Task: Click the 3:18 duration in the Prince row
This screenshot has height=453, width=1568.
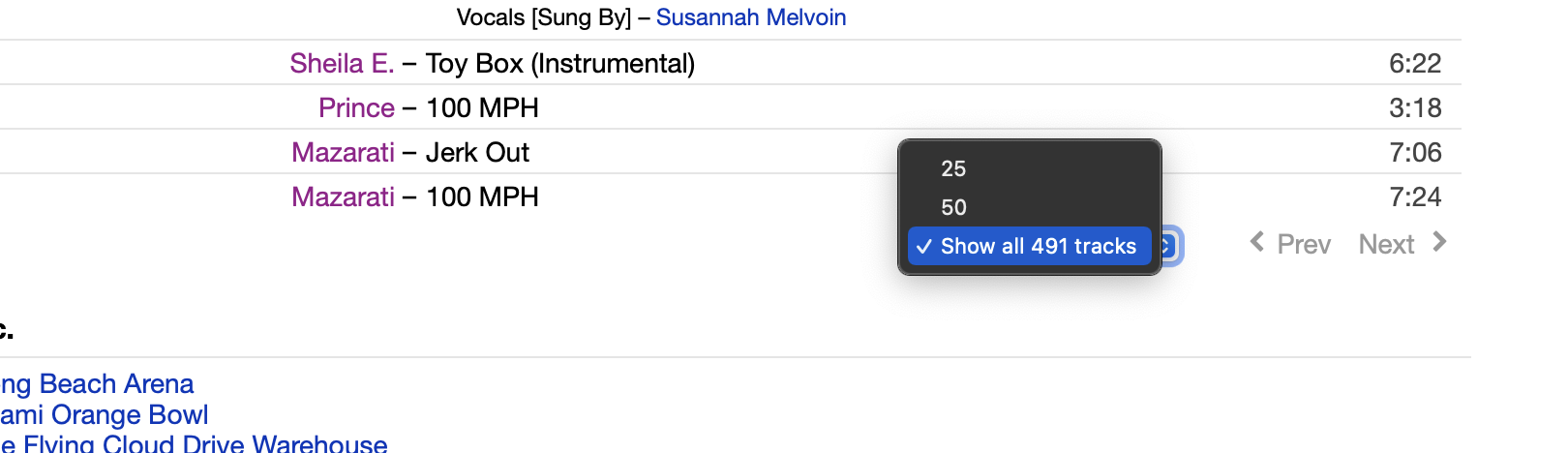Action: pyautogui.click(x=1414, y=108)
